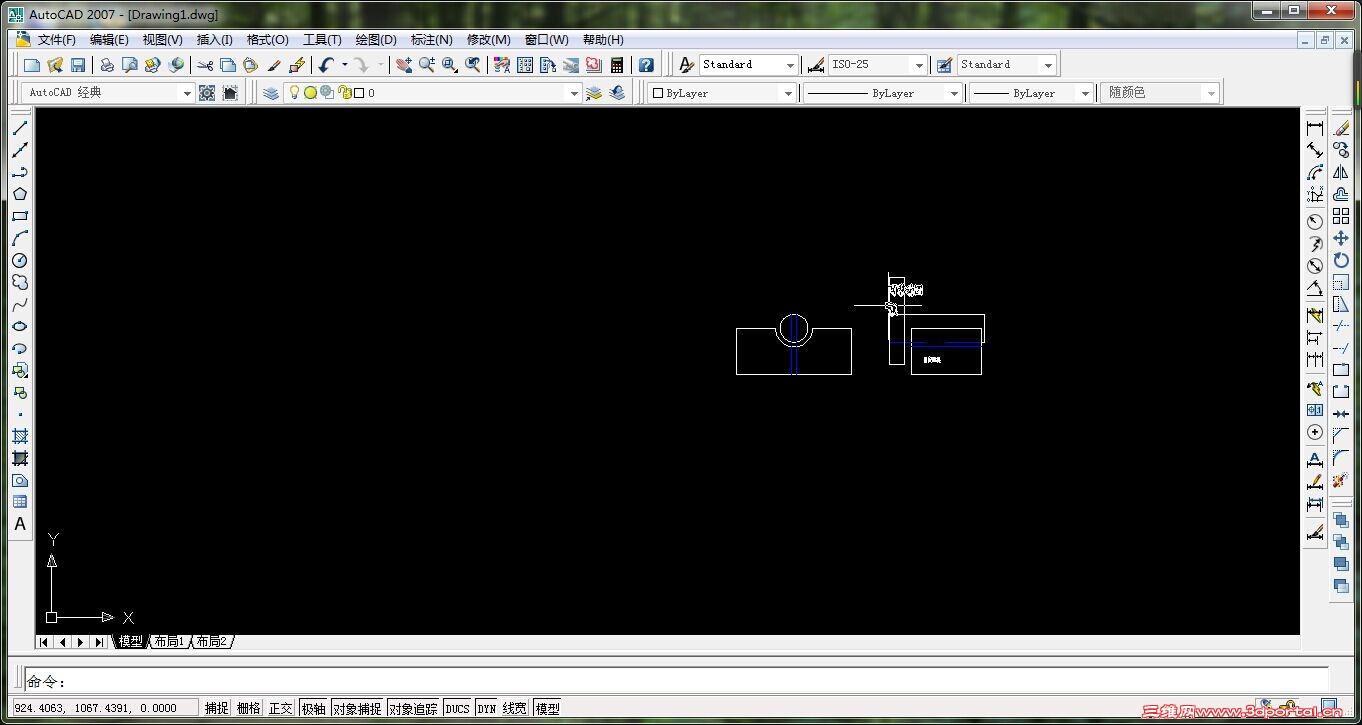Viewport: 1362px width, 725px height.
Task: Toggle 对象捕捉 object snap
Action: pos(357,708)
